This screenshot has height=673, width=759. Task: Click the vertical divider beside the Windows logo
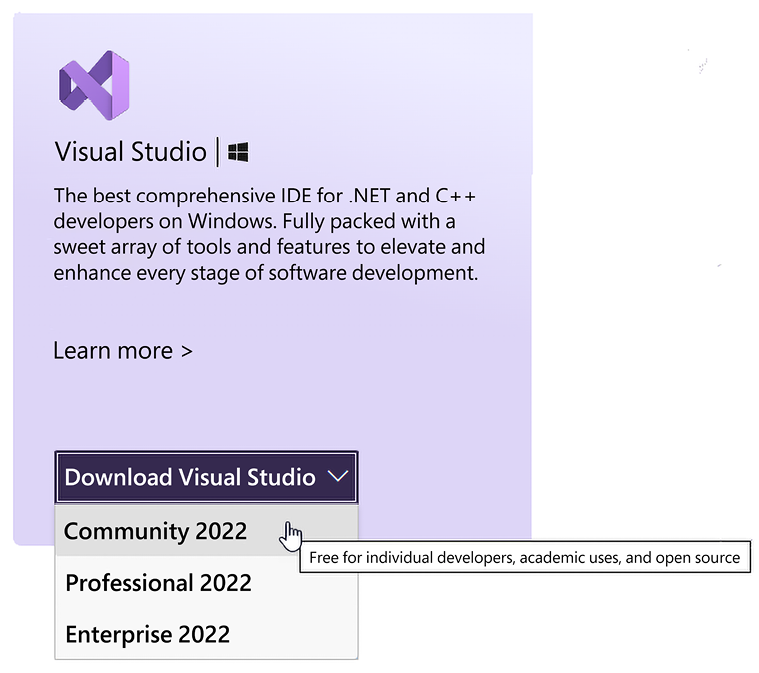click(x=217, y=152)
